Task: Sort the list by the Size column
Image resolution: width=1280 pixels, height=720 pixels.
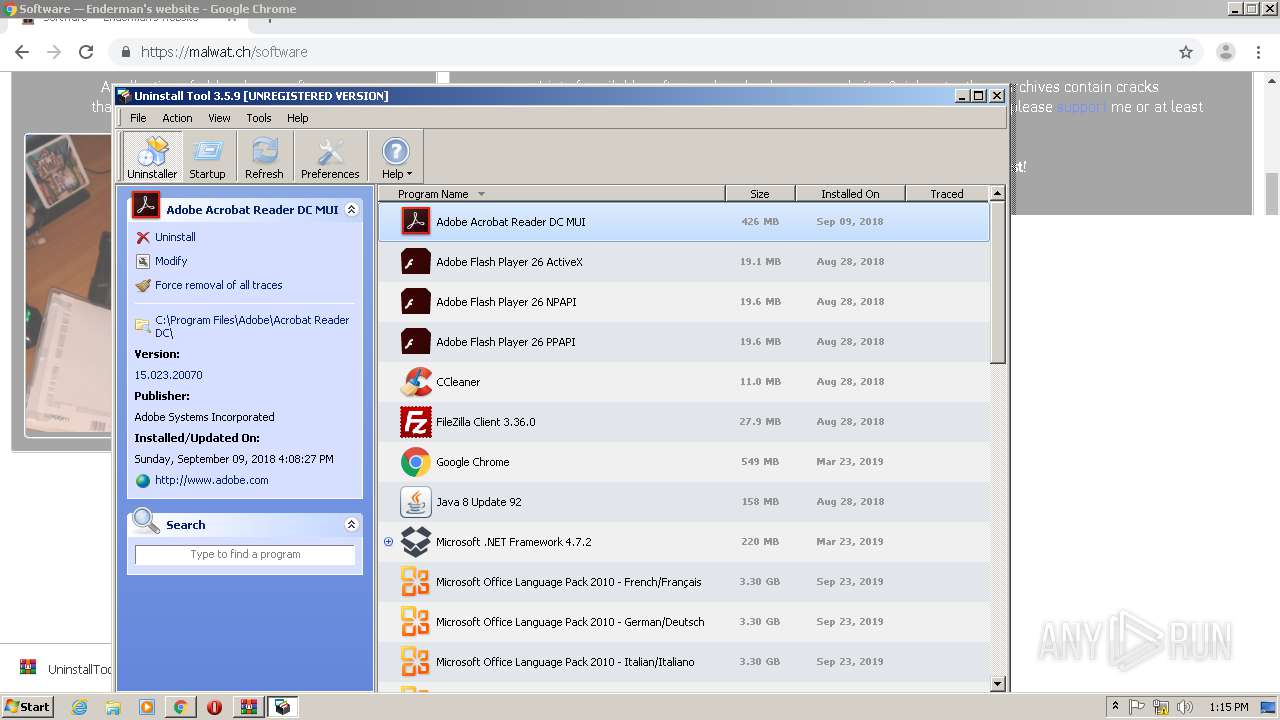Action: 760,194
